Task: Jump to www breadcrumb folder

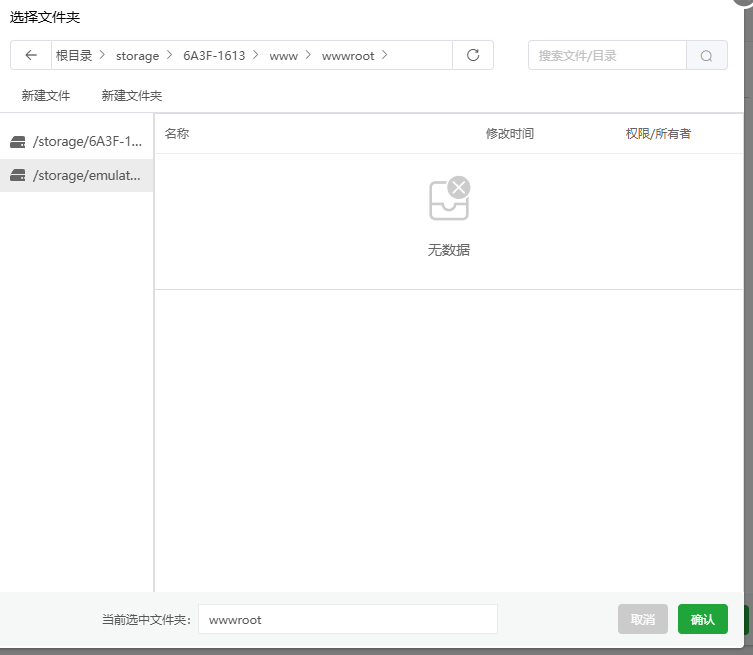Action: [283, 56]
